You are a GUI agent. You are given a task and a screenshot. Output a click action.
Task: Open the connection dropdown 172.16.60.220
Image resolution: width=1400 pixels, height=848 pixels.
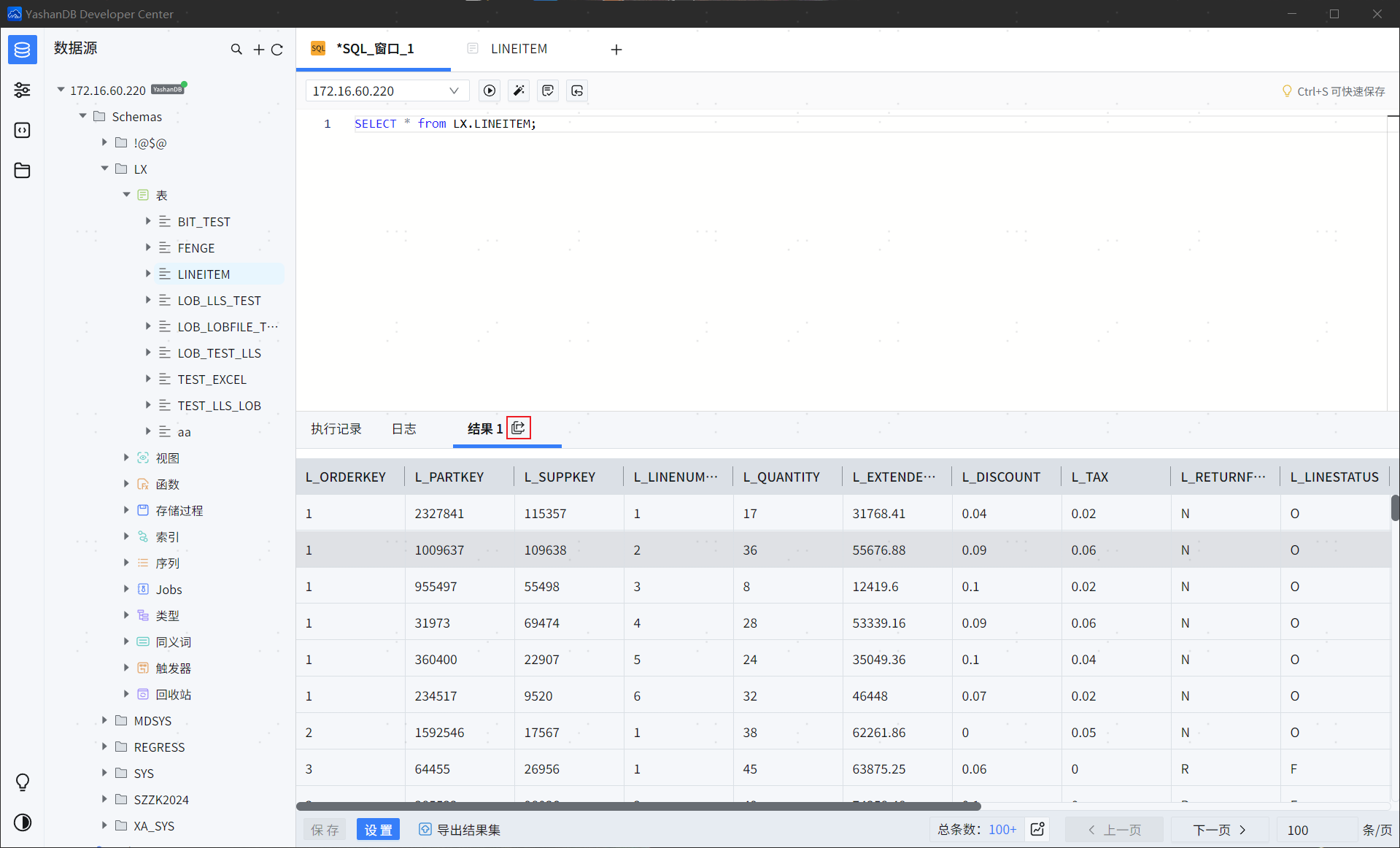tap(385, 90)
